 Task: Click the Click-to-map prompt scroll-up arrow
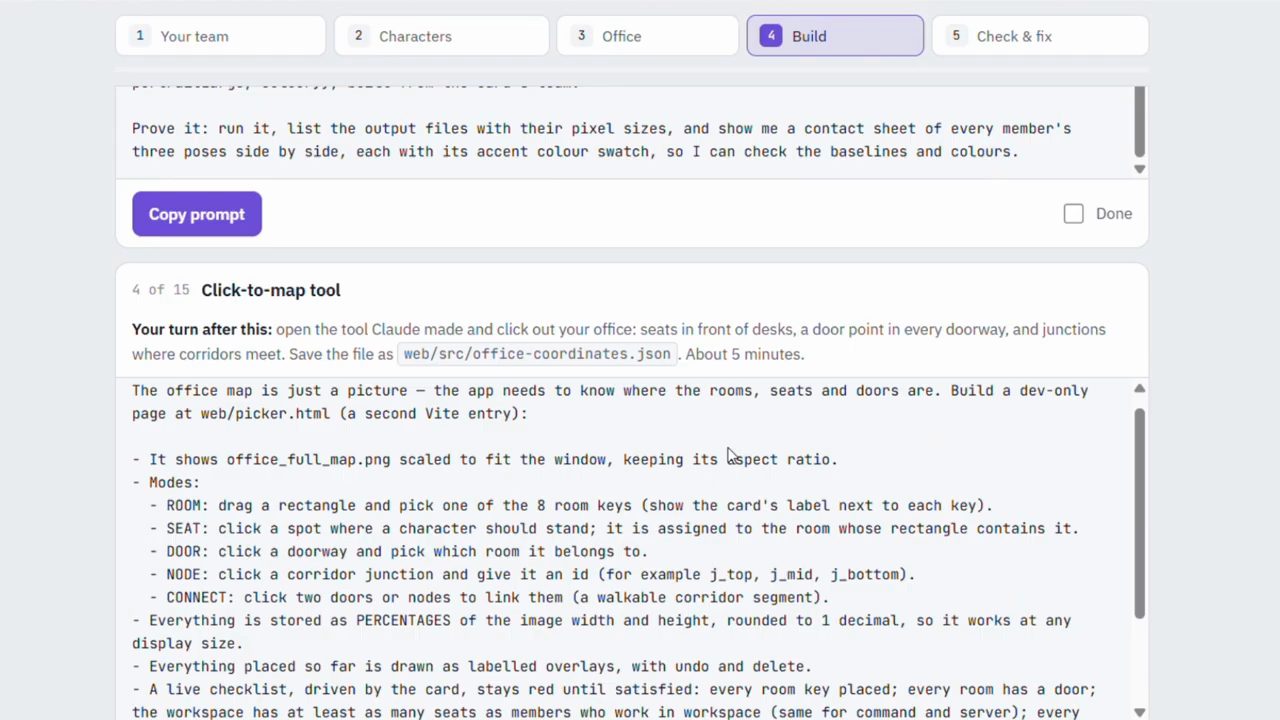click(x=1139, y=388)
